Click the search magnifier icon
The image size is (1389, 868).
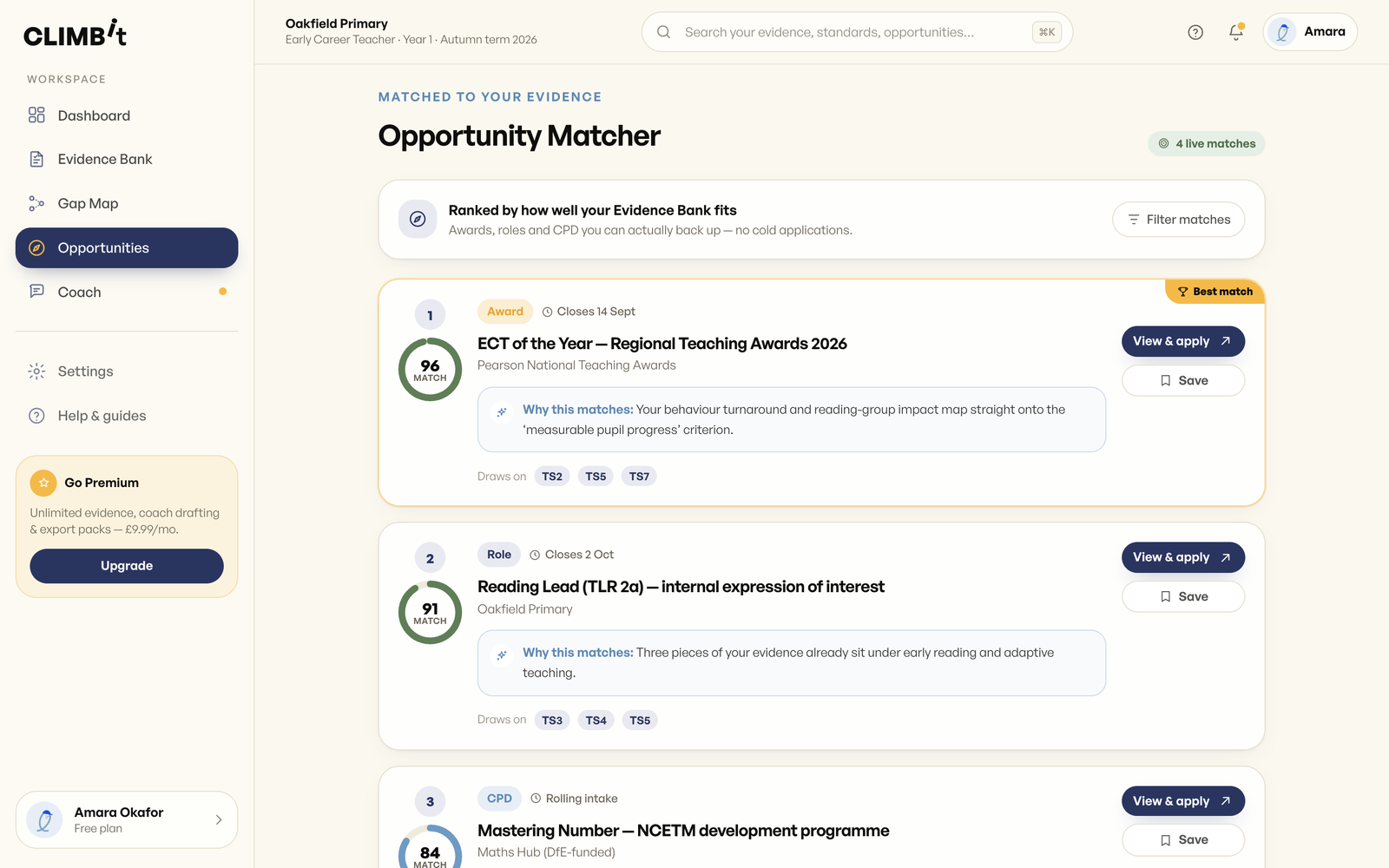pos(663,32)
